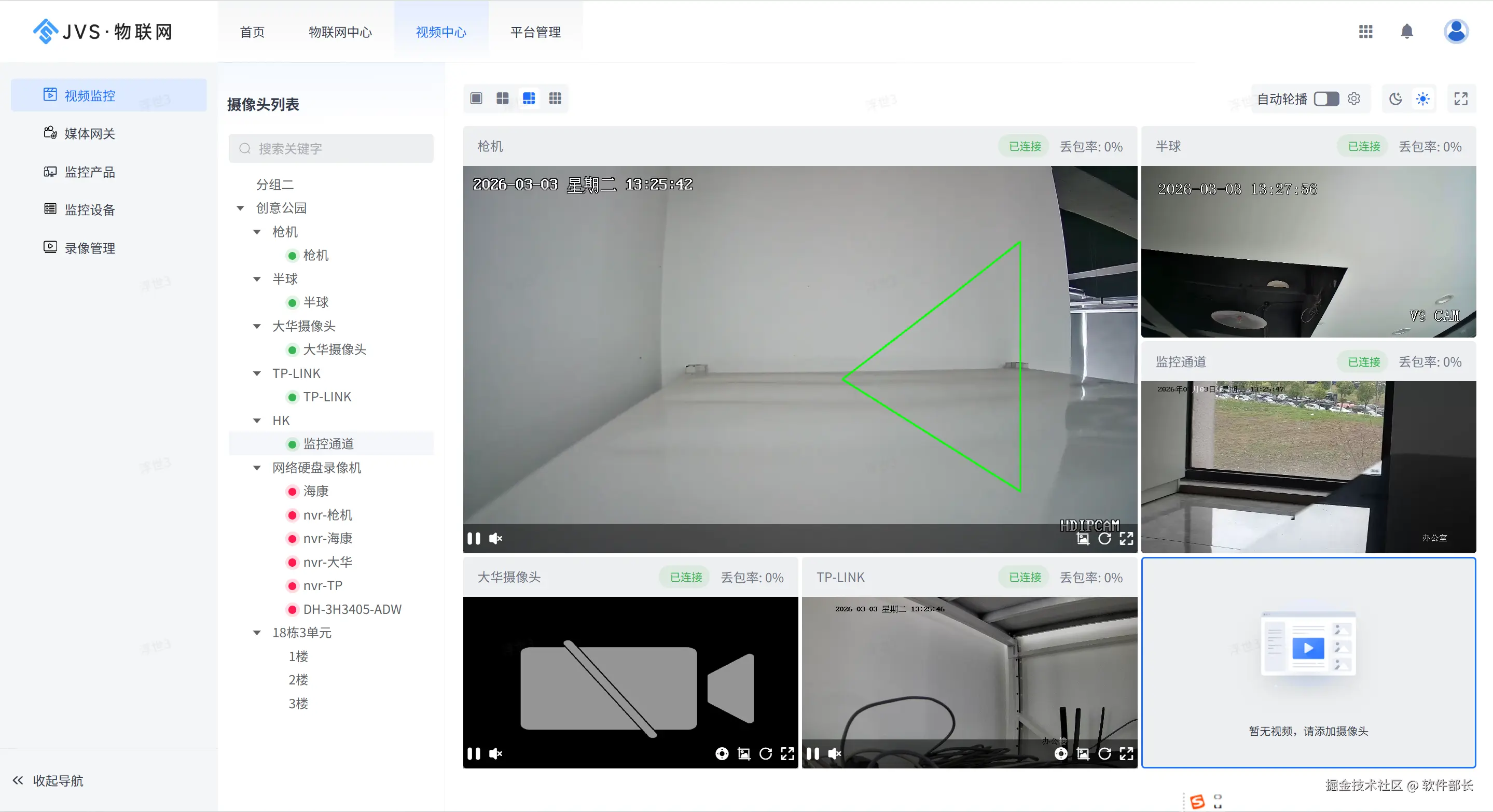Switch to light mode sun icon
The height and width of the screenshot is (812, 1493).
(1423, 99)
